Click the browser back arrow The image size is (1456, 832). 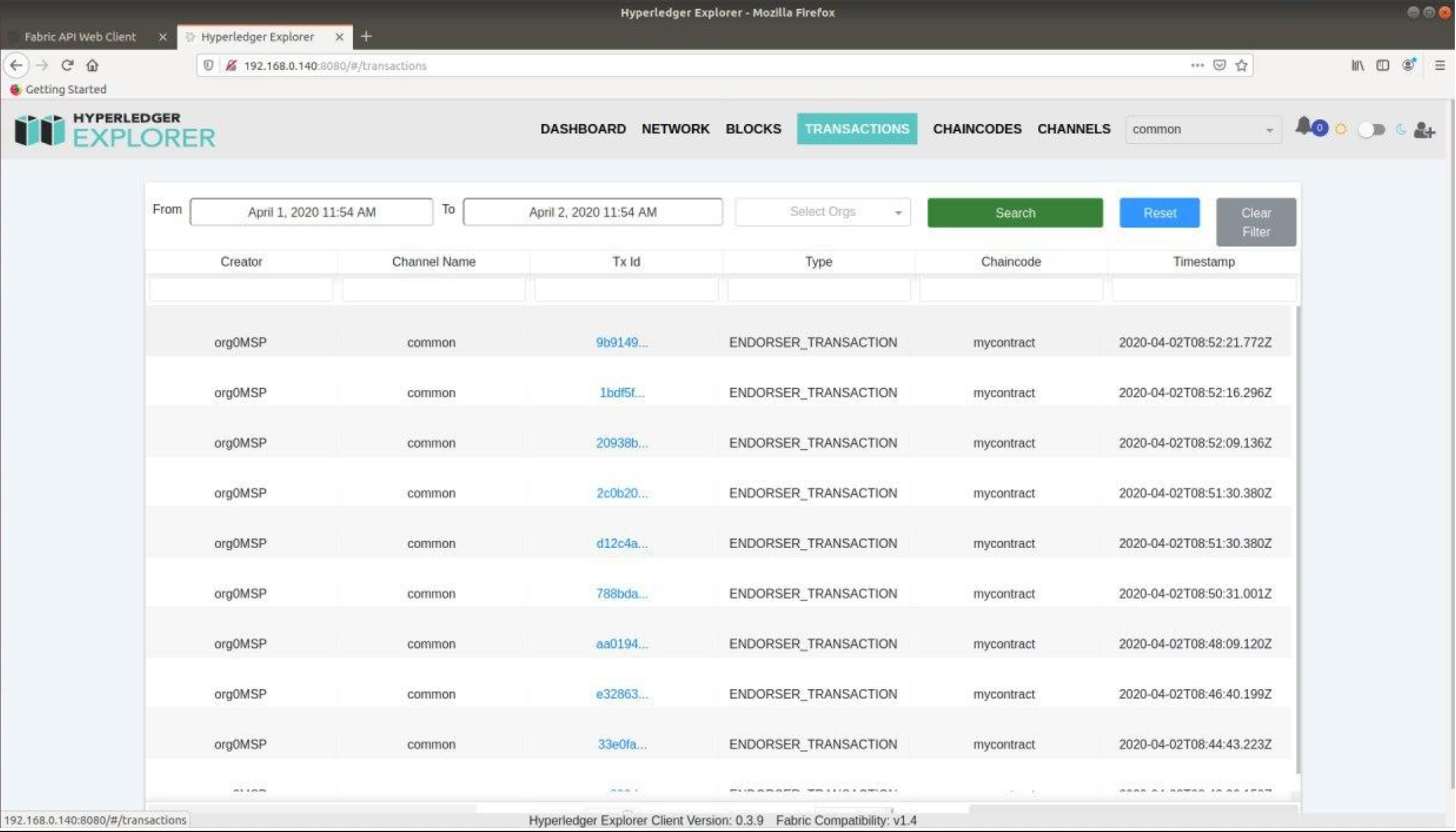[16, 65]
